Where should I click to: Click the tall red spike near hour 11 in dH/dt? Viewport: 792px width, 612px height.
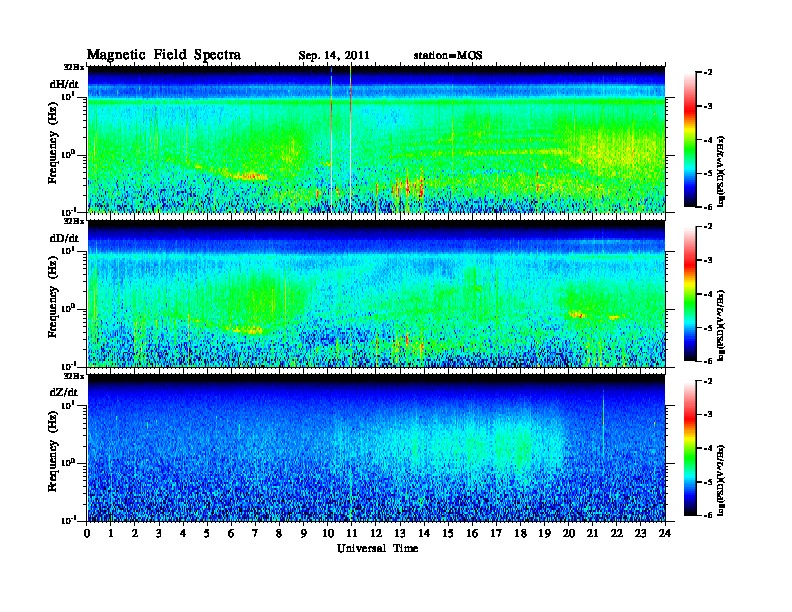click(x=351, y=139)
